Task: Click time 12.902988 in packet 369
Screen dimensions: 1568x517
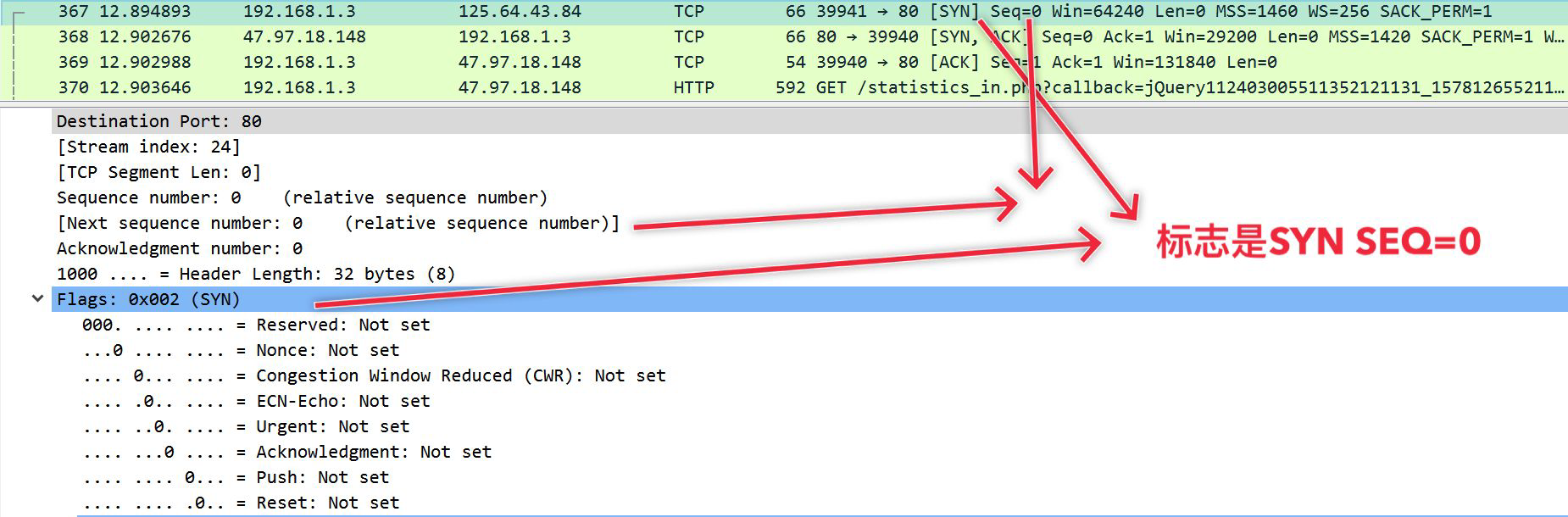Action: point(145,63)
